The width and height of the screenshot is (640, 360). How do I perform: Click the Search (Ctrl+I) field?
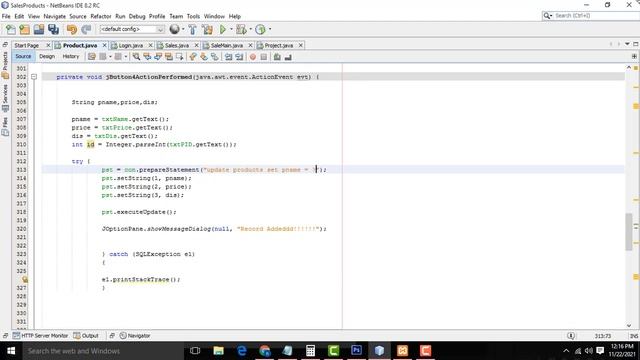click(x=596, y=16)
